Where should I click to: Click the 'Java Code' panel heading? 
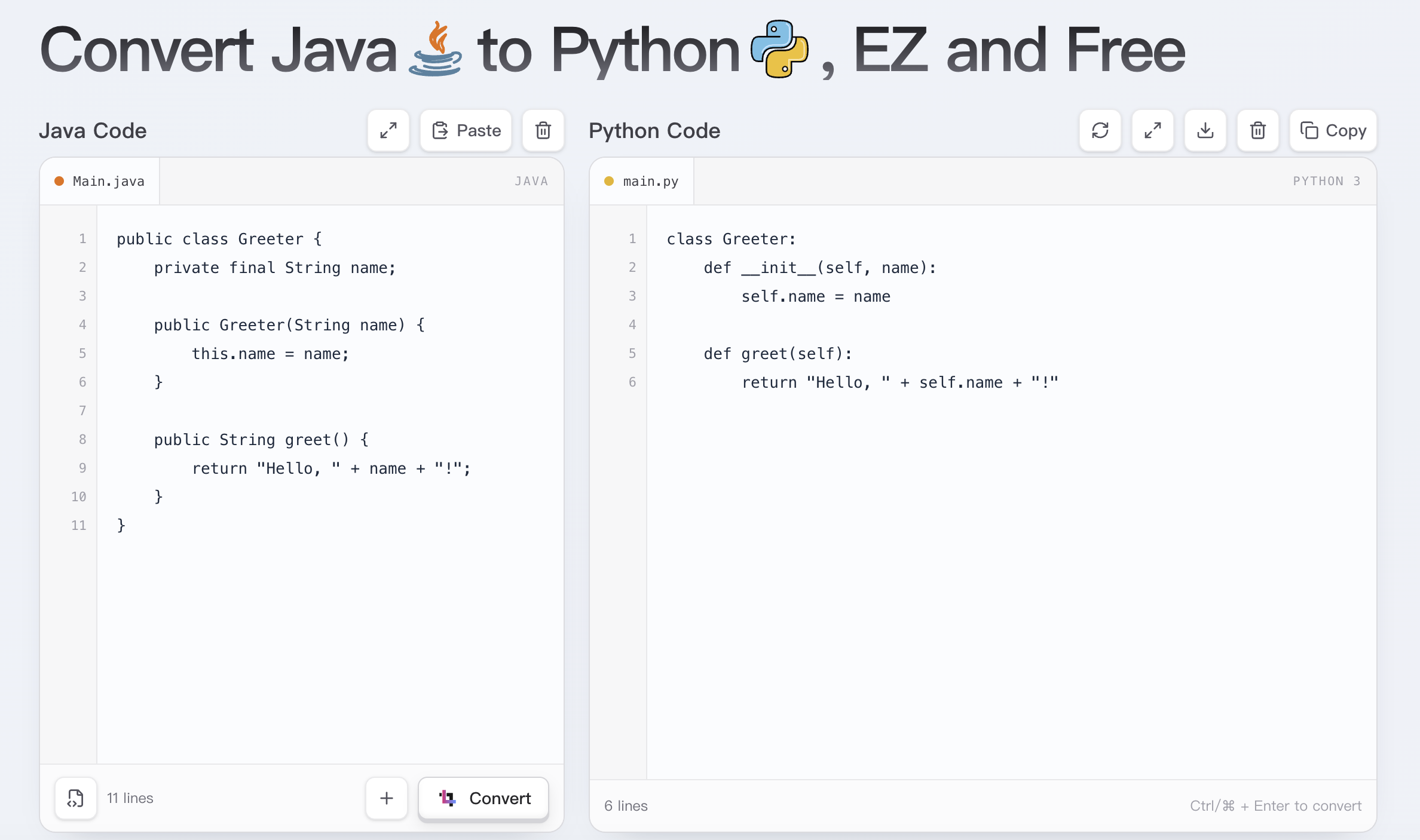(x=93, y=130)
